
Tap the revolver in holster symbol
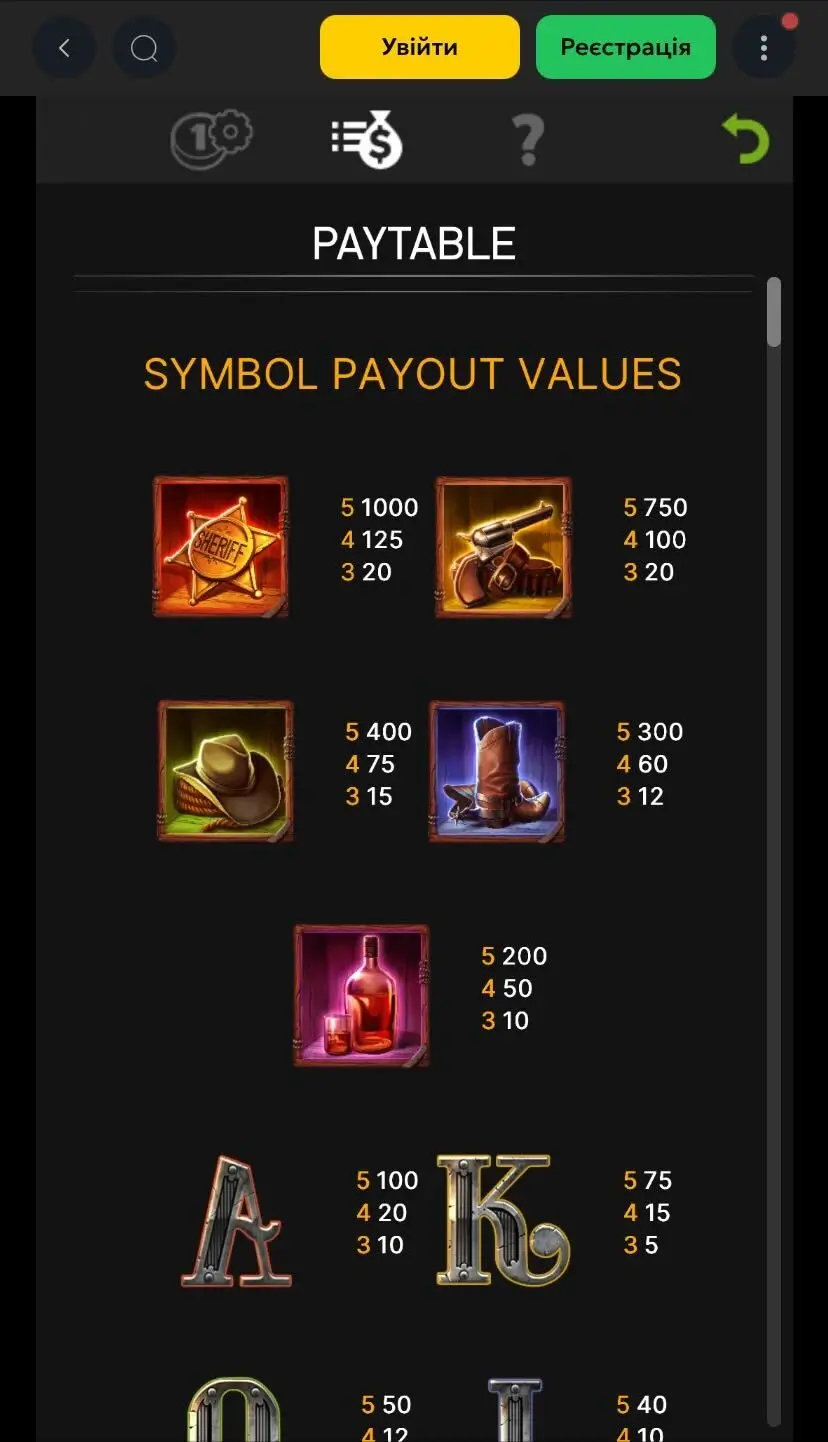pos(504,546)
